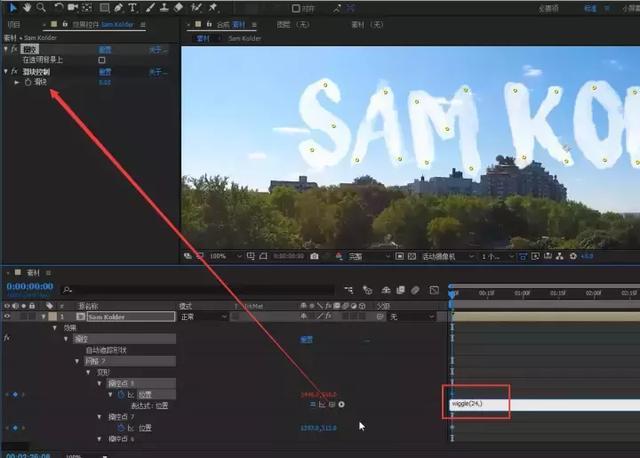This screenshot has height=458, width=640.
Task: Select the Type text tool
Action: point(133,7)
